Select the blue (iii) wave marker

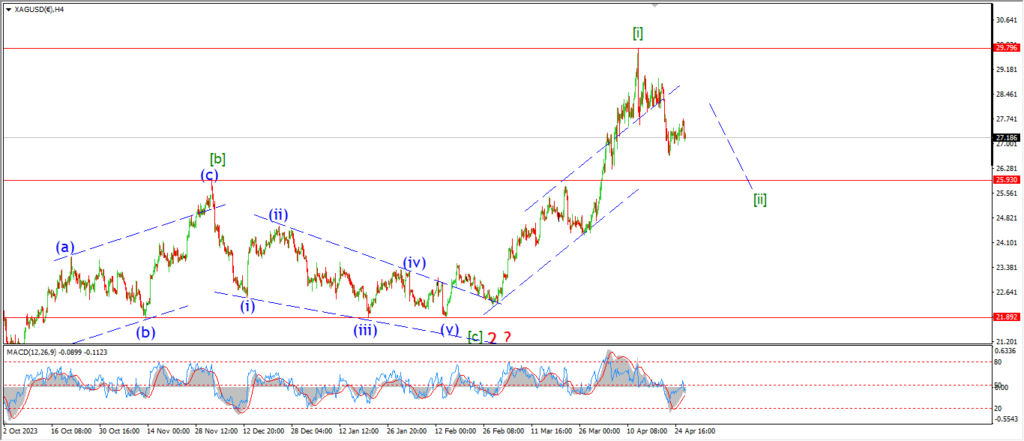(x=364, y=328)
